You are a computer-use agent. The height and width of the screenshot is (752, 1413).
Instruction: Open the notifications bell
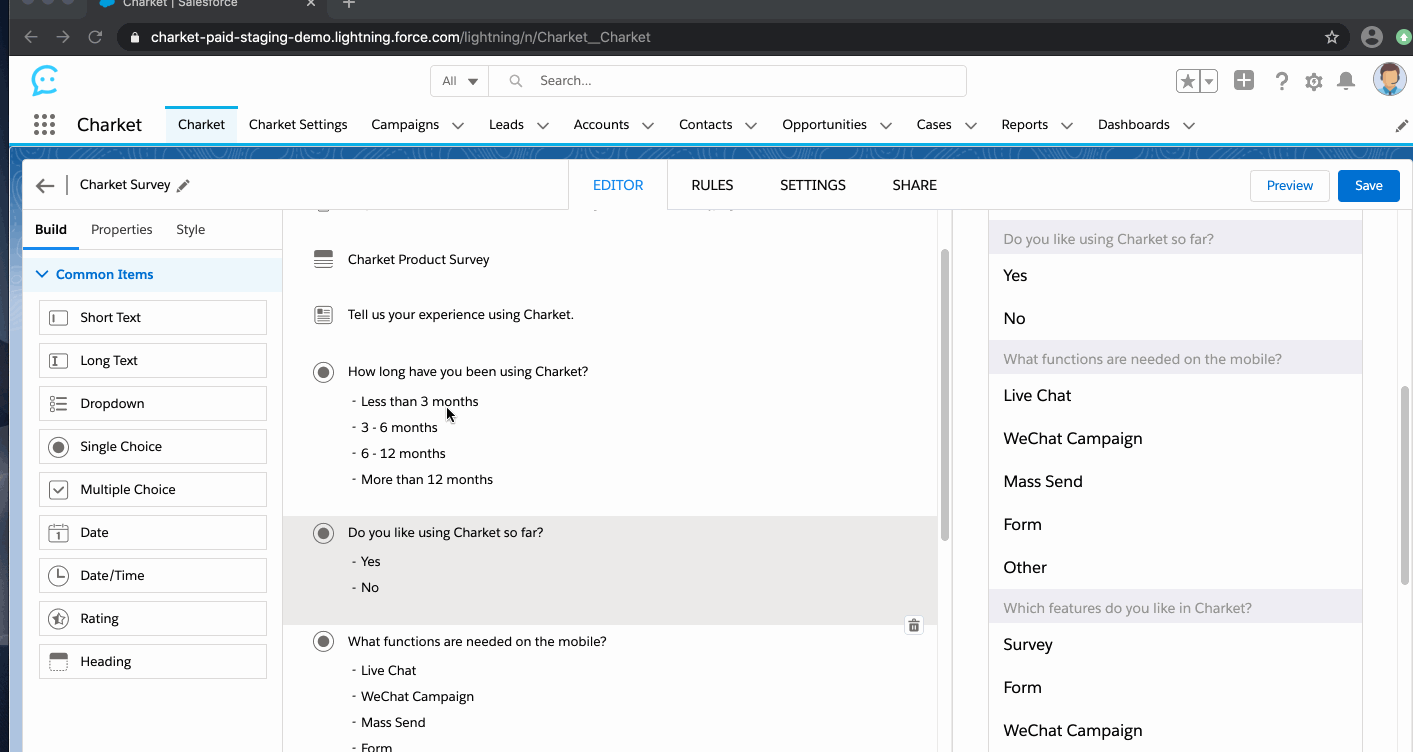(1346, 82)
